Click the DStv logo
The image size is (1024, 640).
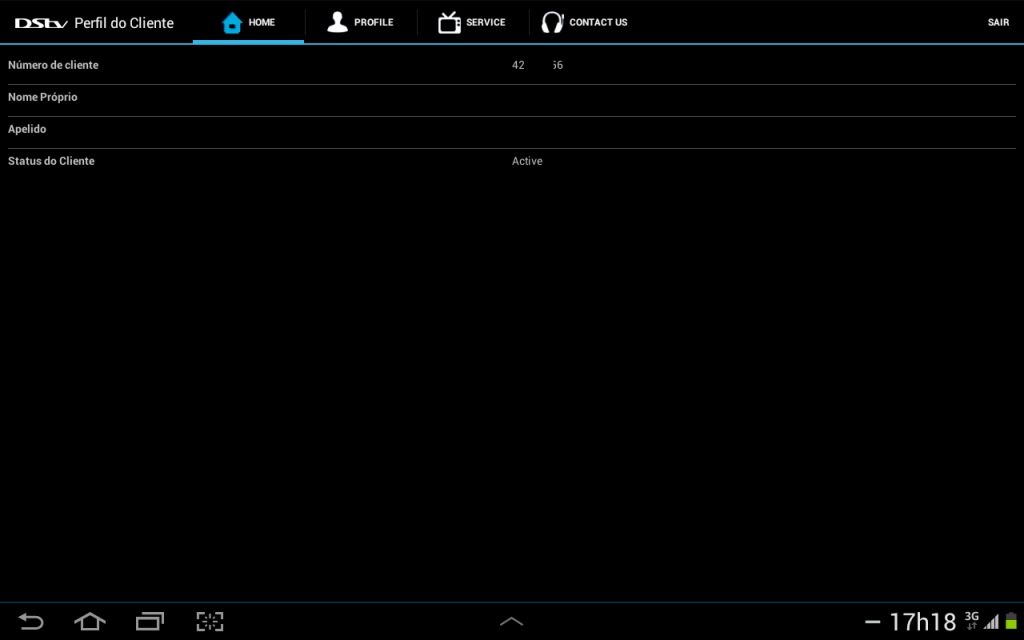[41, 22]
